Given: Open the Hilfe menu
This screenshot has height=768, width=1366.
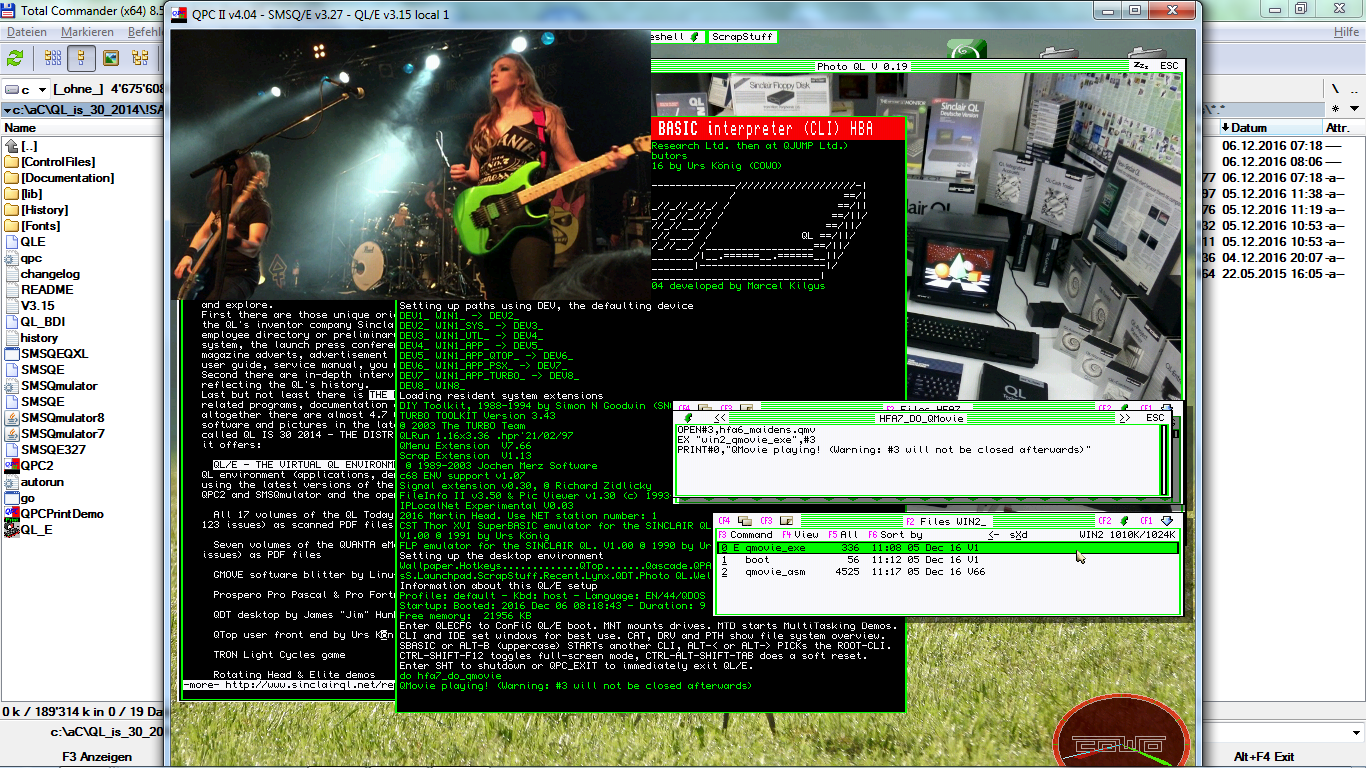Looking at the screenshot, I should click(1346, 32).
